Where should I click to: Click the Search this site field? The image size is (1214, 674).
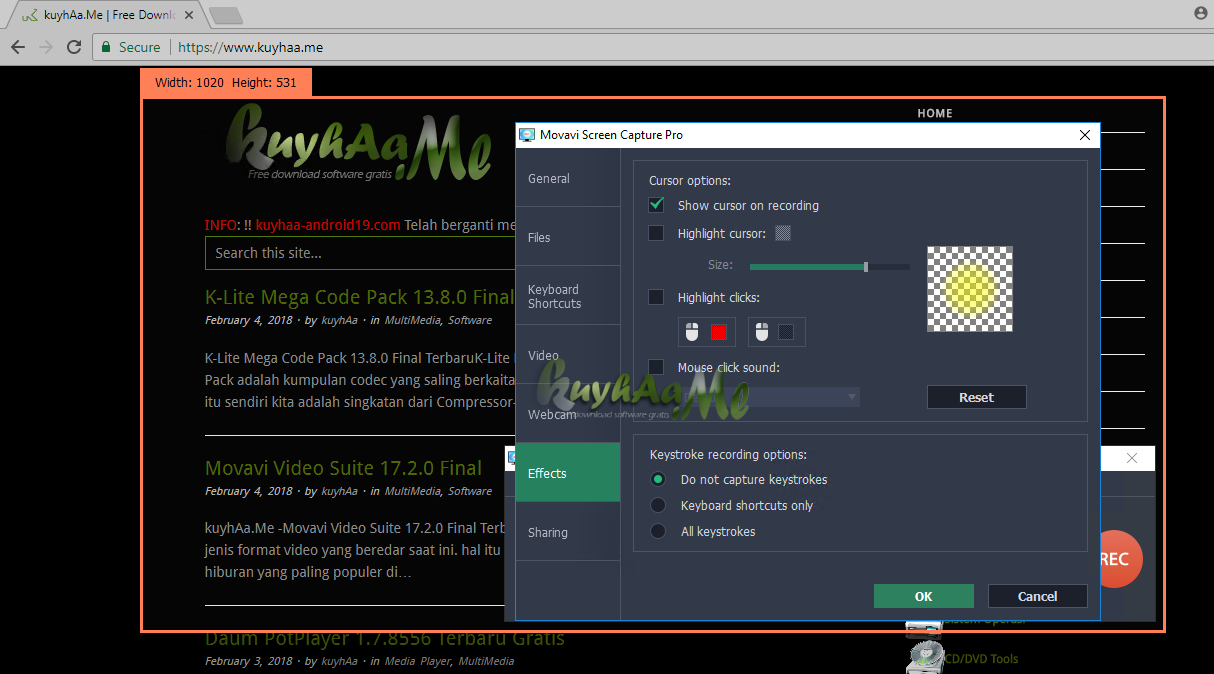360,253
